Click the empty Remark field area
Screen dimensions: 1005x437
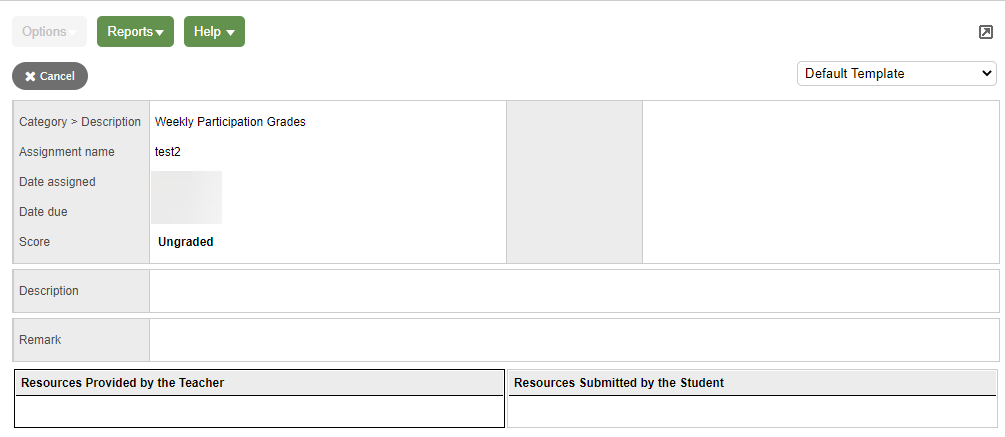tap(573, 340)
